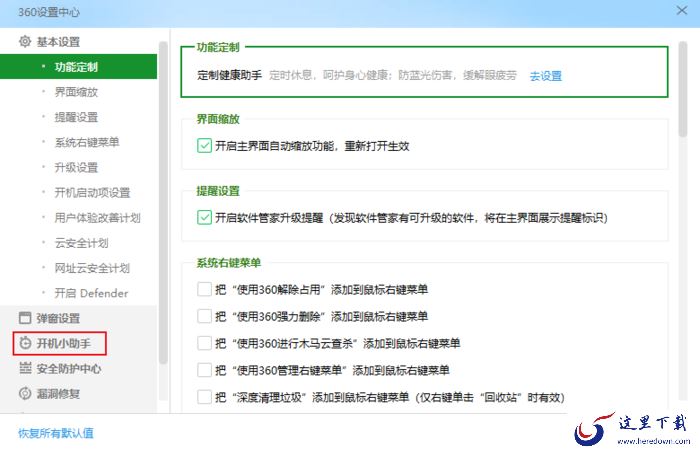This screenshot has height=449, width=700.
Task: Select 开启 Defender in the sidebar
Action: coord(91,293)
